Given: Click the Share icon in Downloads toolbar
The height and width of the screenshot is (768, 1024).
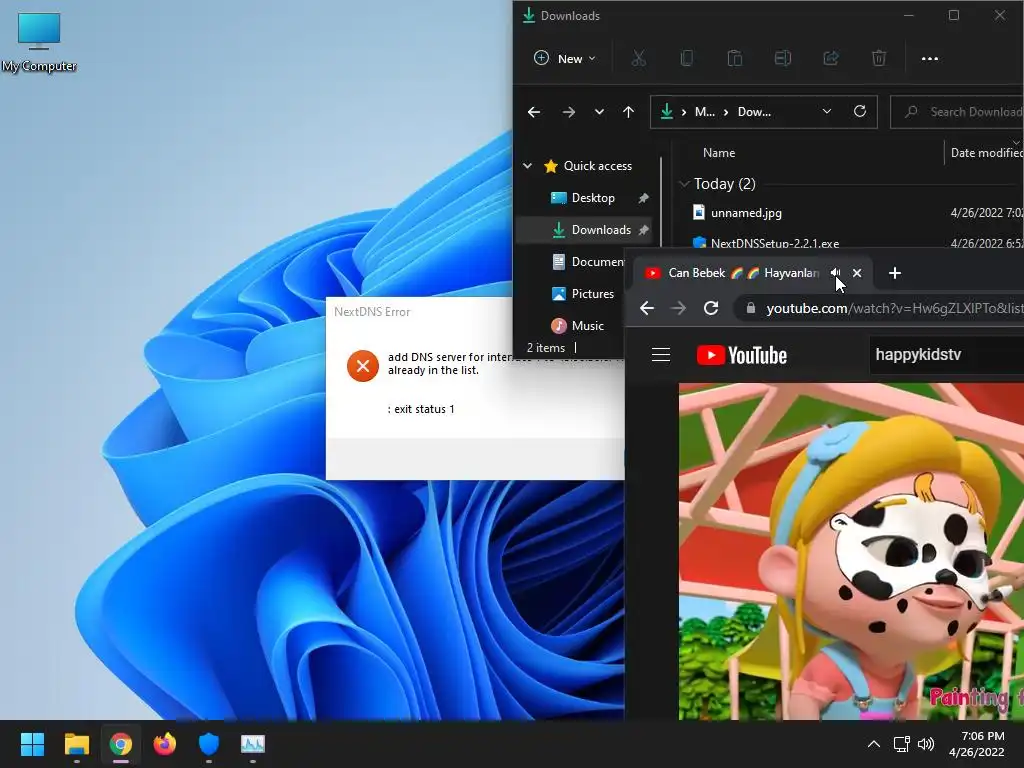Looking at the screenshot, I should [x=831, y=59].
